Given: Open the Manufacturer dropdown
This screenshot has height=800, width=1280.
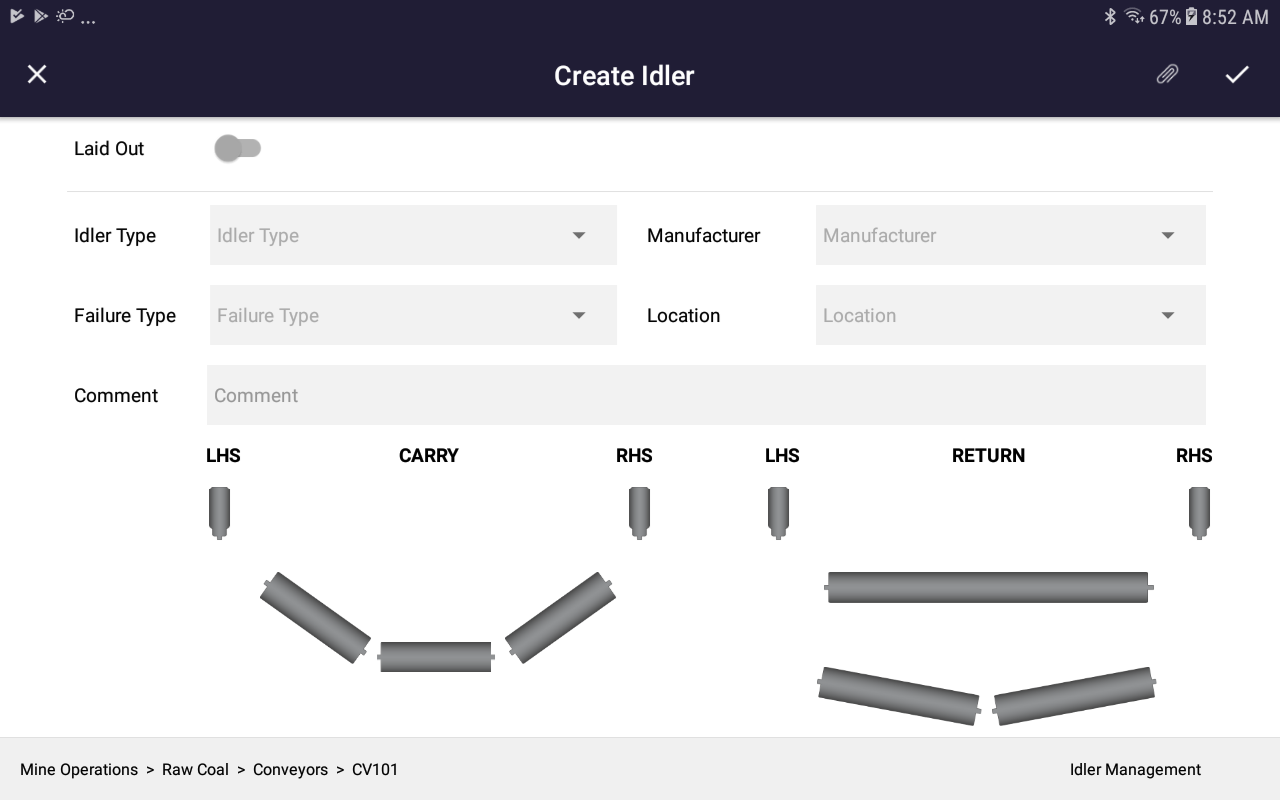Looking at the screenshot, I should click(1010, 235).
